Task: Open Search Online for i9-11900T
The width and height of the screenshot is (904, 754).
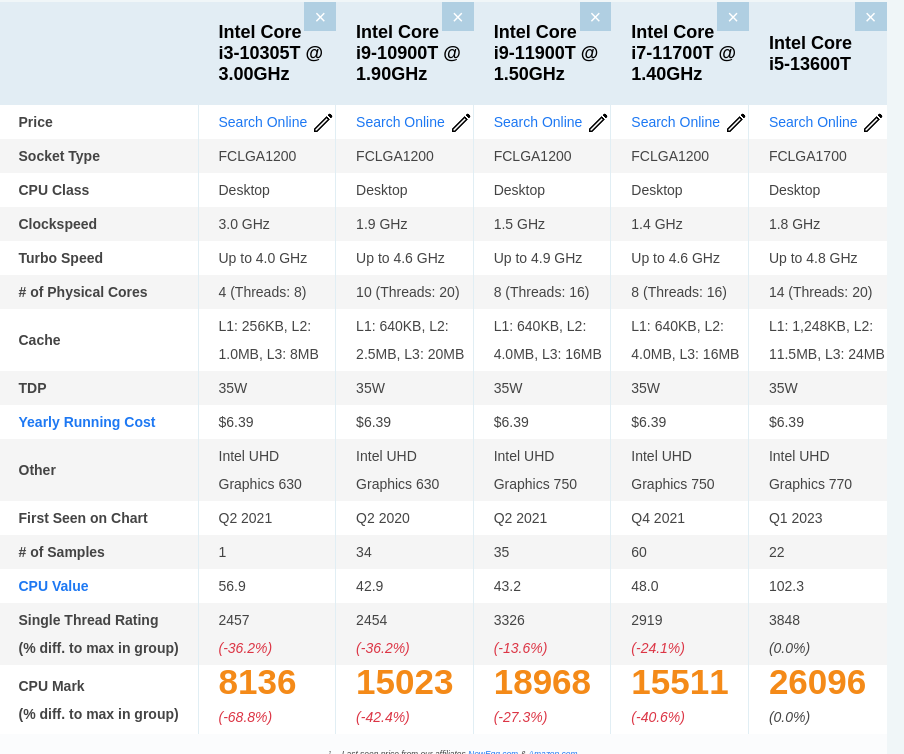Action: (537, 122)
